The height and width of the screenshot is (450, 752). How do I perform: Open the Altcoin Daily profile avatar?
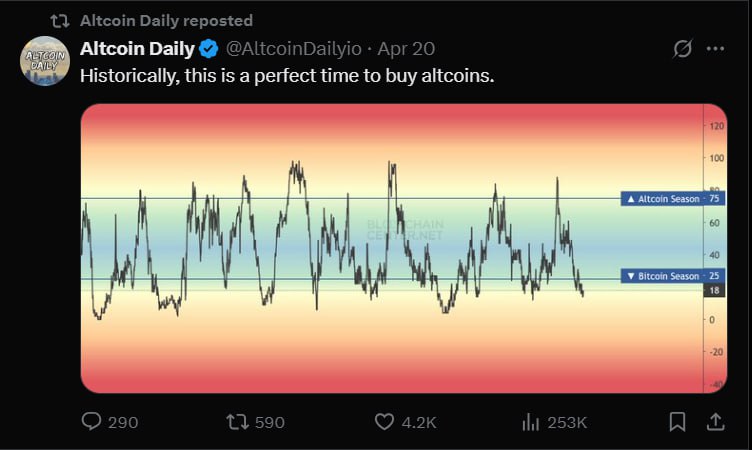coord(45,61)
